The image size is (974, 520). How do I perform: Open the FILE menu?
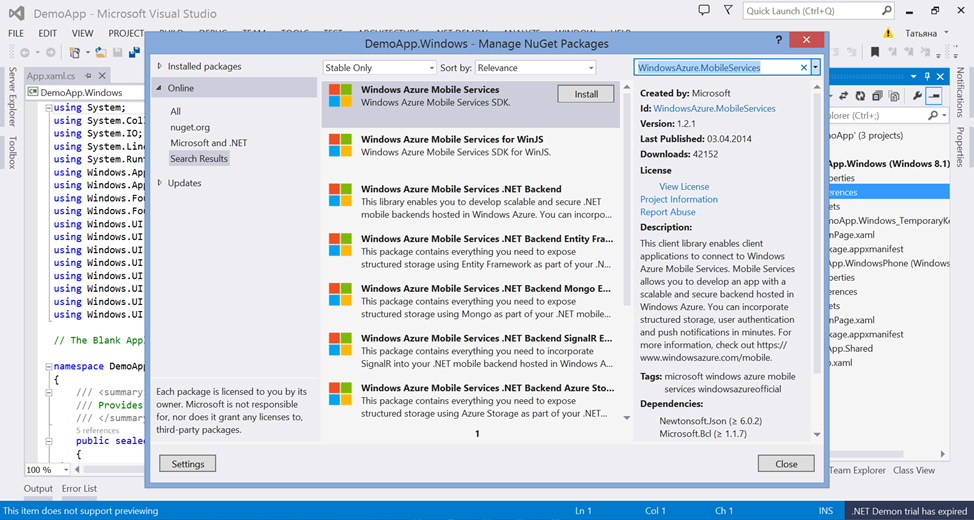[16, 33]
